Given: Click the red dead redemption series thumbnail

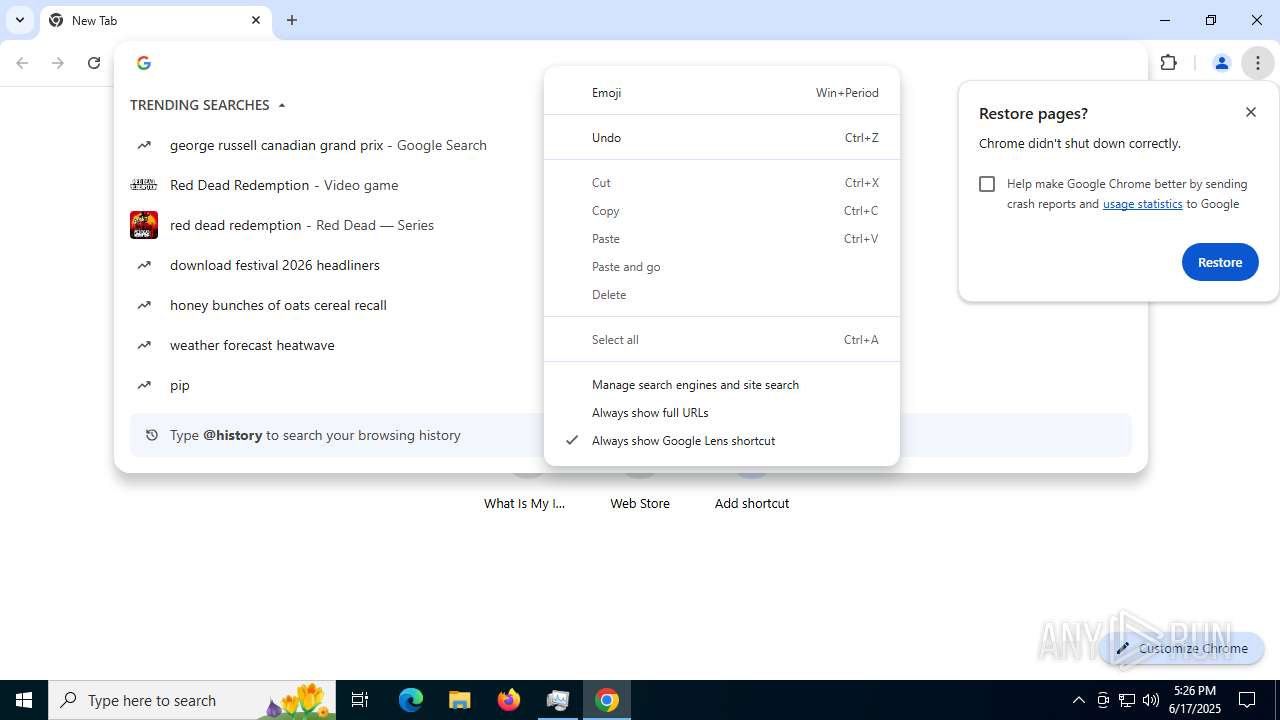Looking at the screenshot, I should [x=144, y=225].
